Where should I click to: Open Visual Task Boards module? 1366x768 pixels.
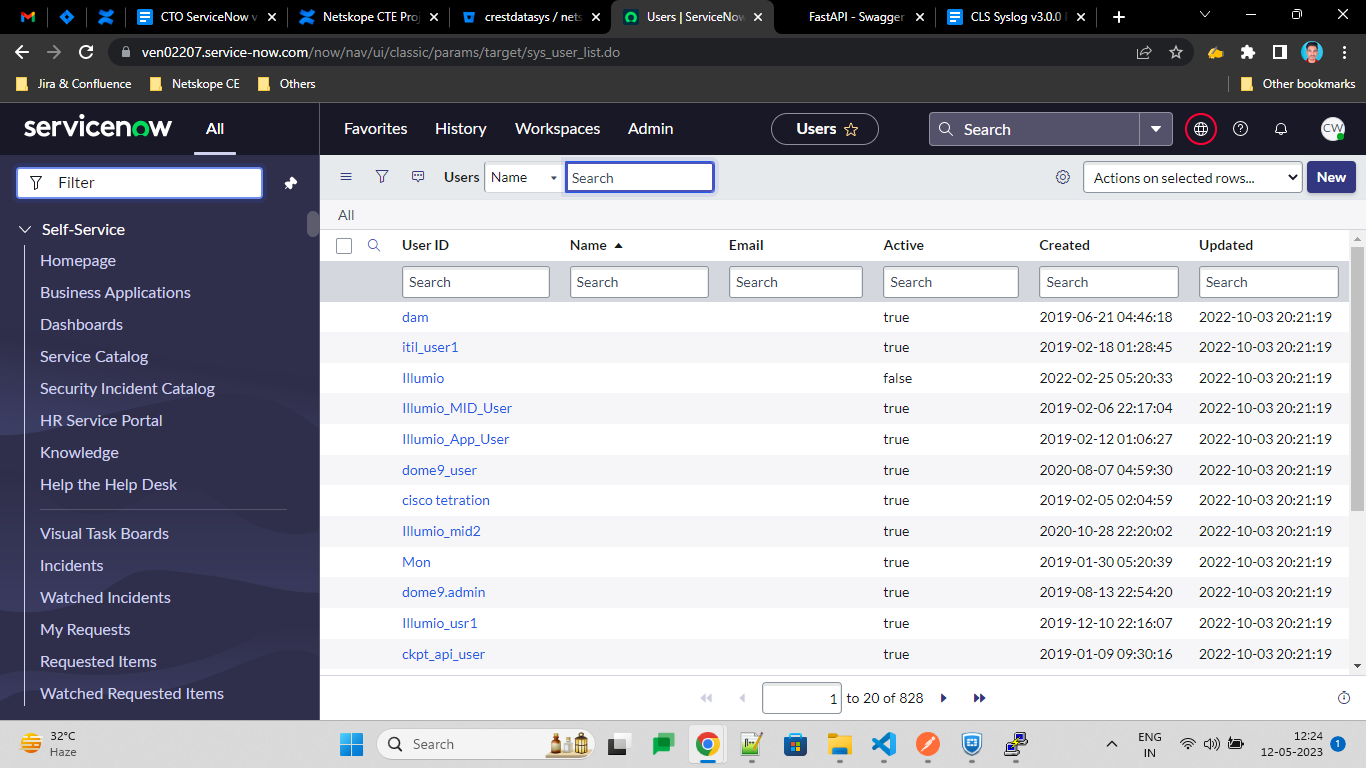tap(104, 534)
